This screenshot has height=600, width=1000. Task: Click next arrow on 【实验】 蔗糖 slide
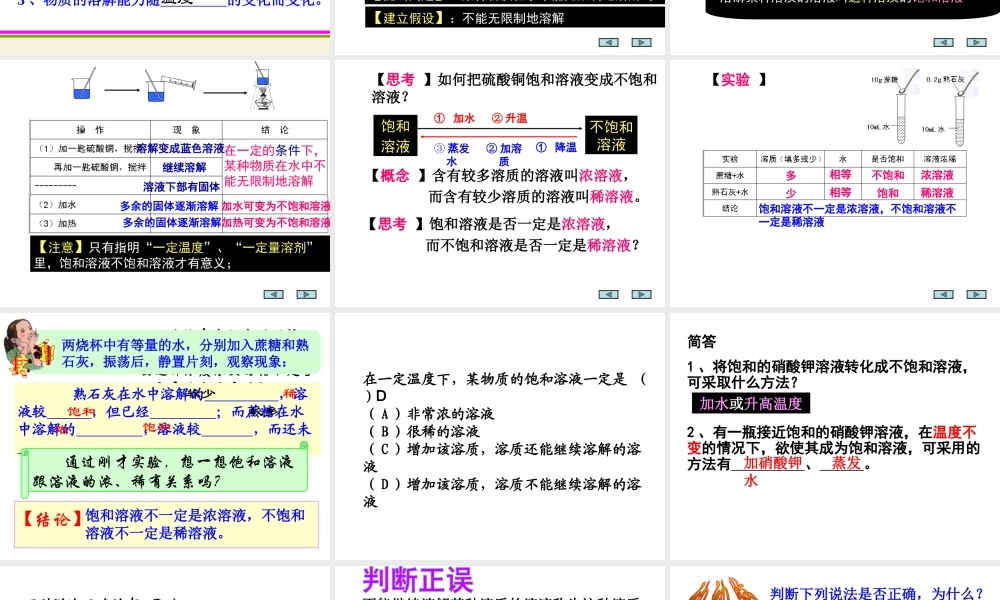(x=976, y=294)
